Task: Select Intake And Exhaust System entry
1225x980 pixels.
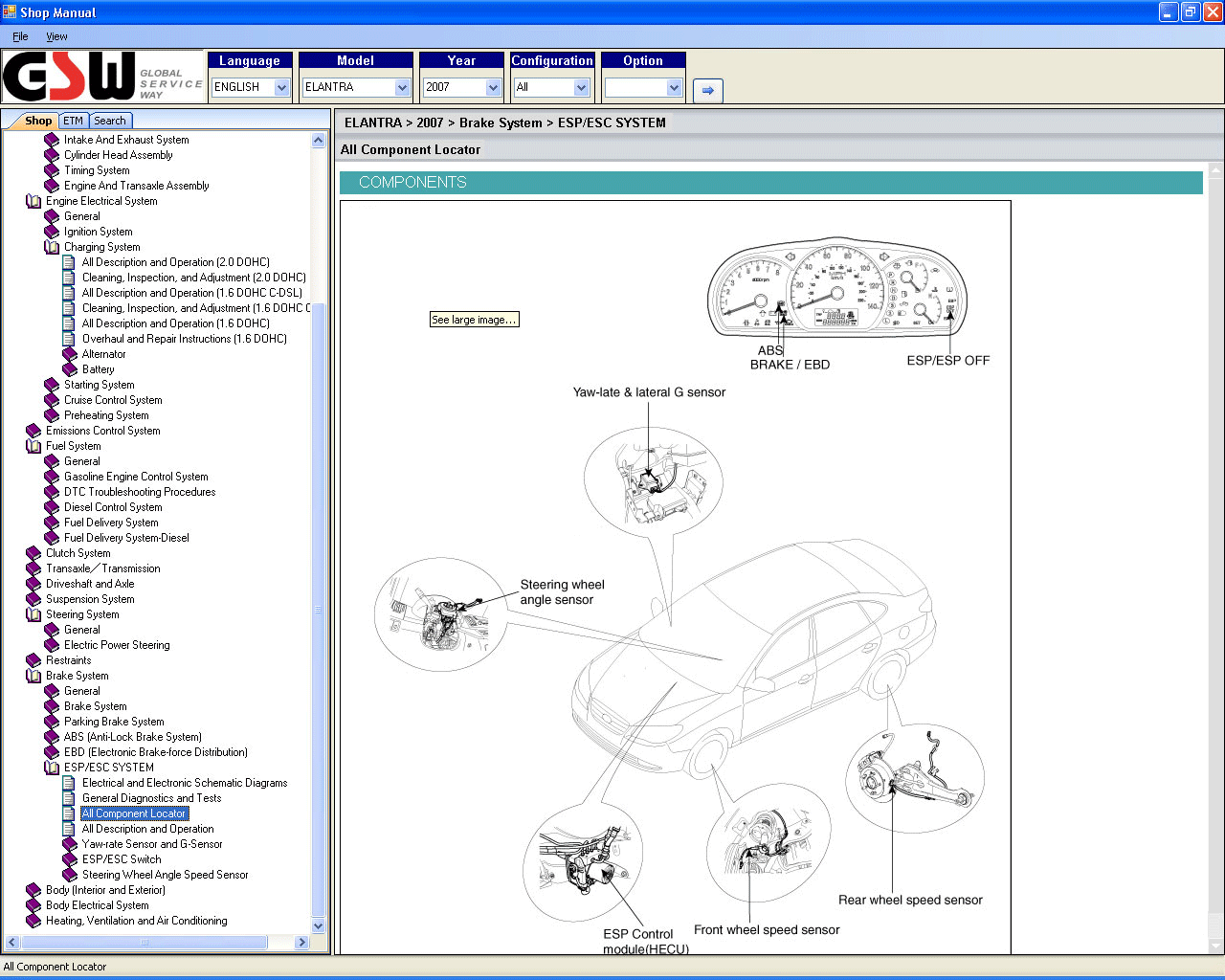Action: [126, 140]
